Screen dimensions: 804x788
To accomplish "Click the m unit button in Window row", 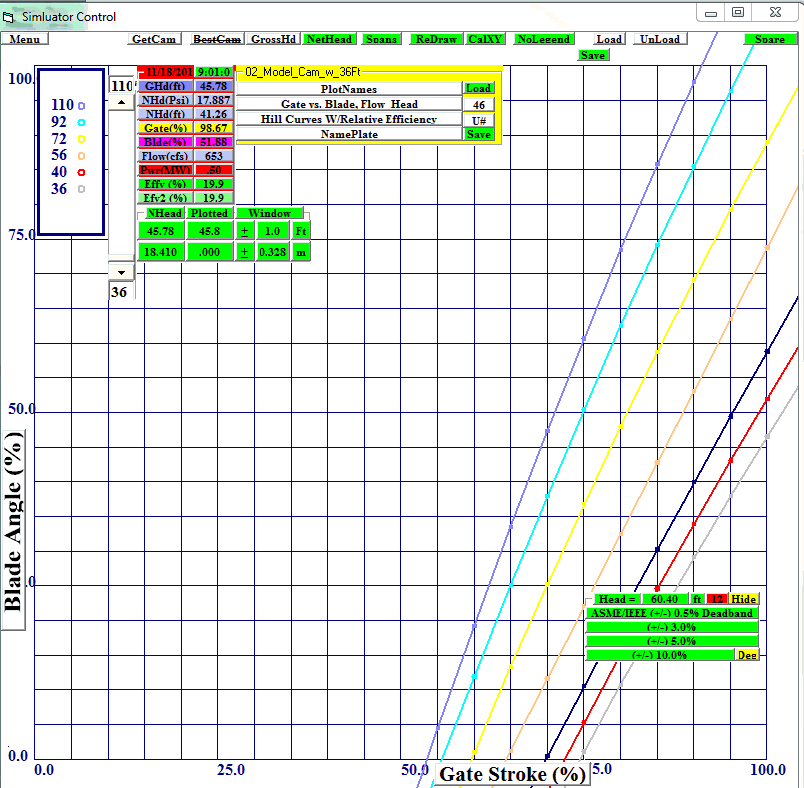I will 300,252.
